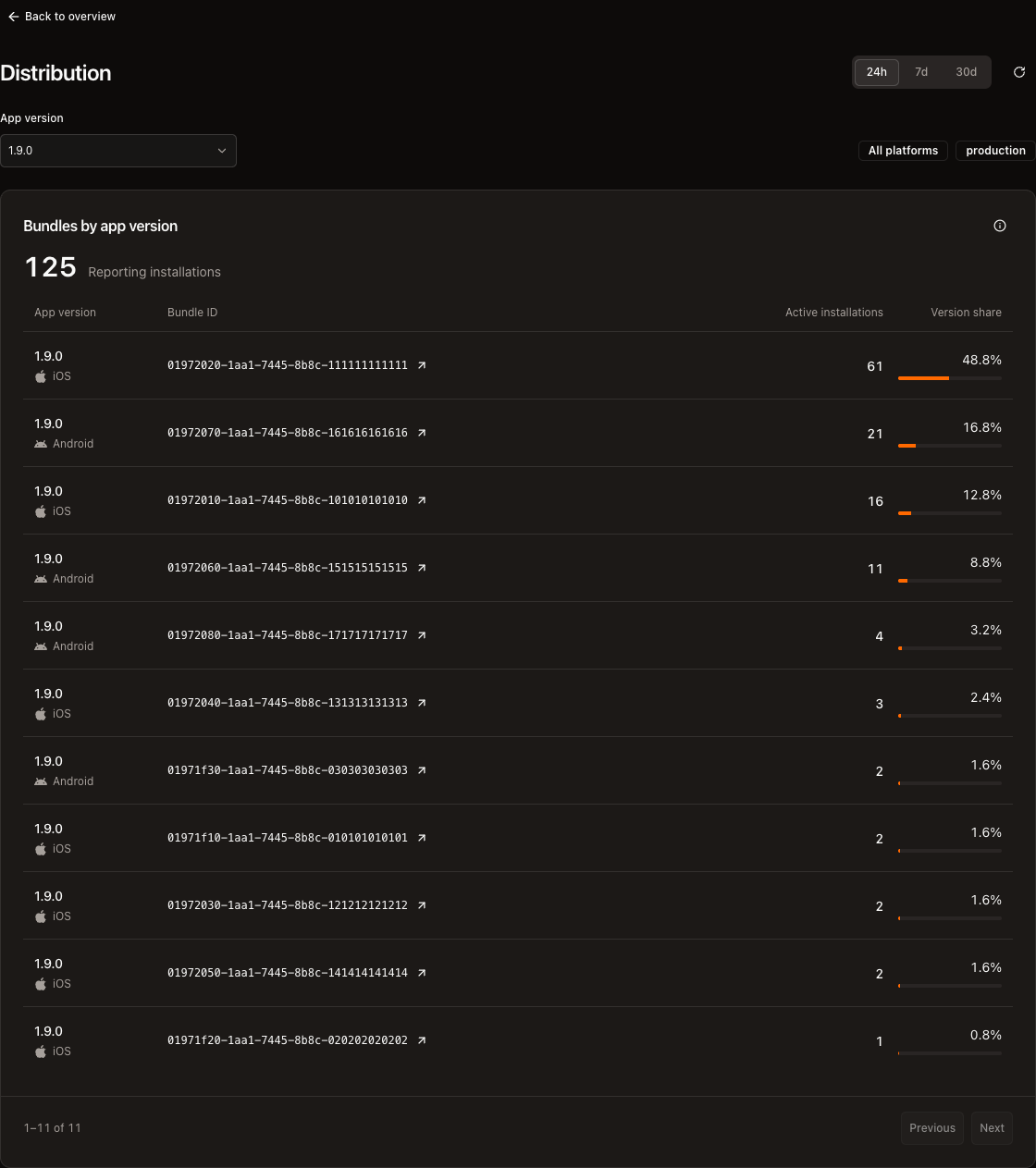1036x1168 pixels.
Task: Click bundle ID 01972080-1aa1-7445-8b8c-171717171717
Action: [288, 635]
